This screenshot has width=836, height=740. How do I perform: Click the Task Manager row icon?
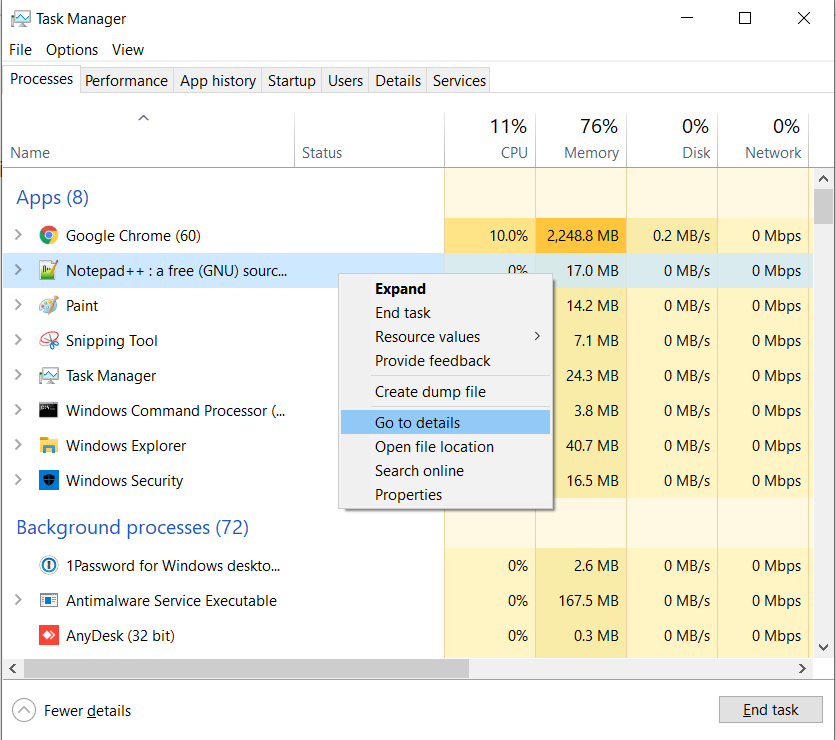coord(49,375)
